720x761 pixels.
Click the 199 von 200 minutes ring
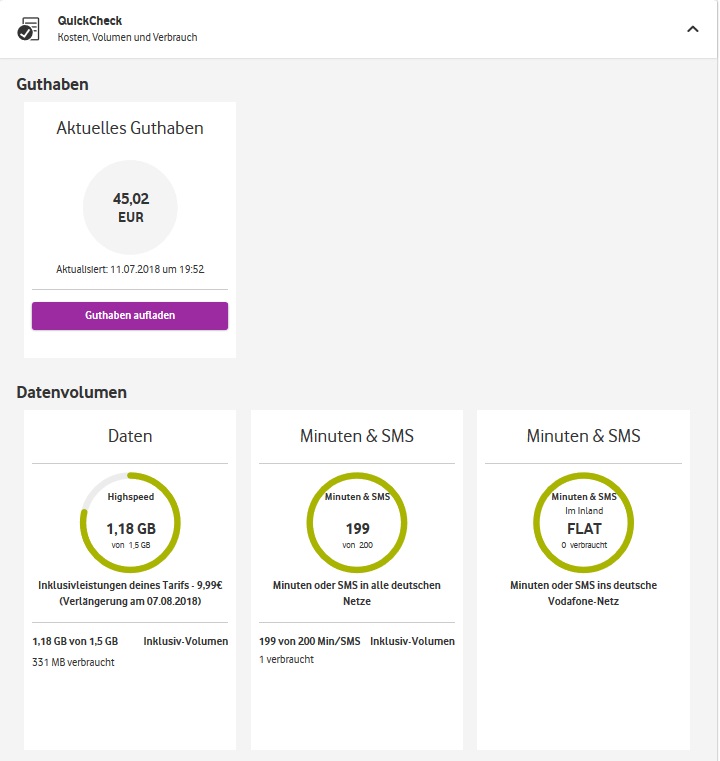click(x=357, y=521)
